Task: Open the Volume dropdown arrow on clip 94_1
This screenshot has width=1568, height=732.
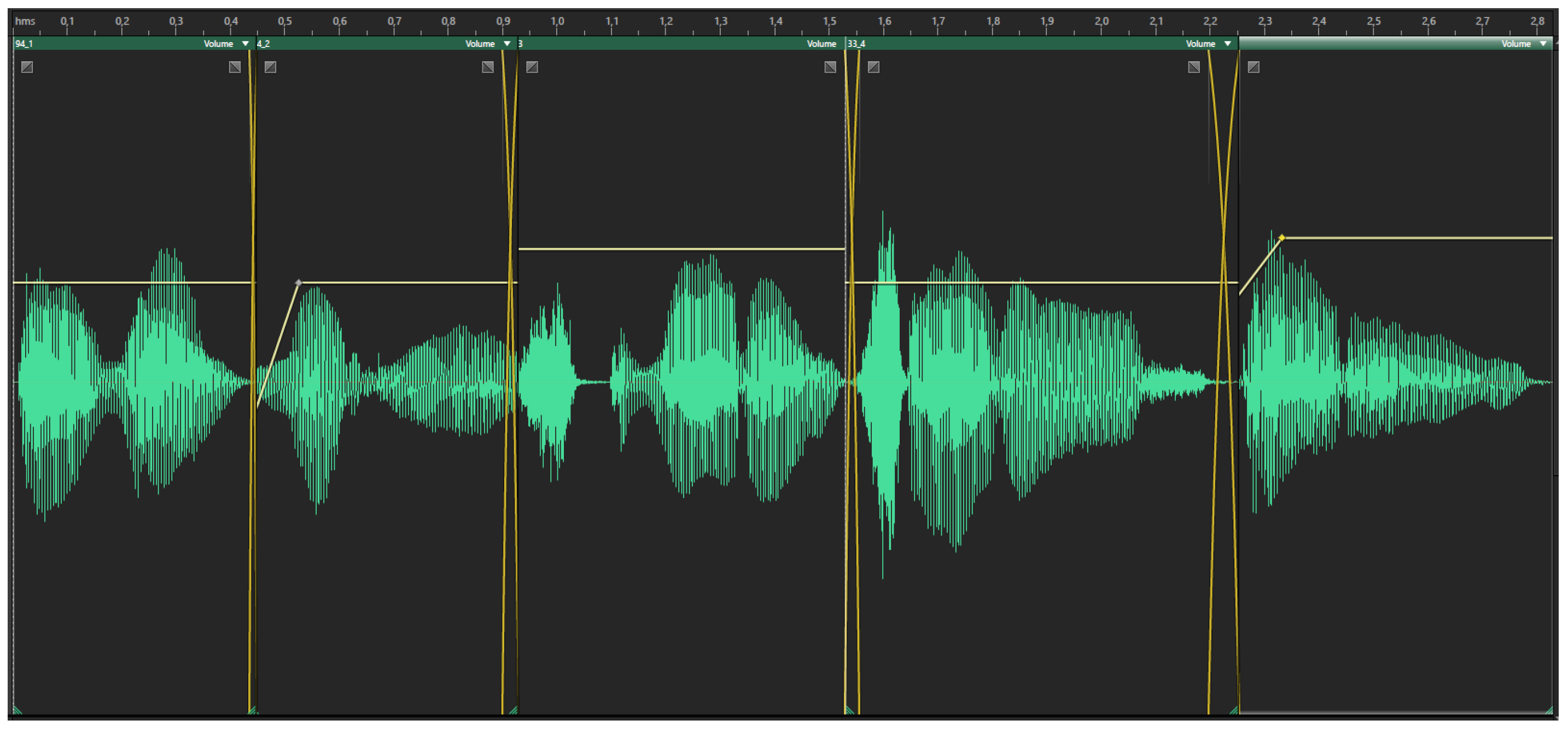Action: 246,44
